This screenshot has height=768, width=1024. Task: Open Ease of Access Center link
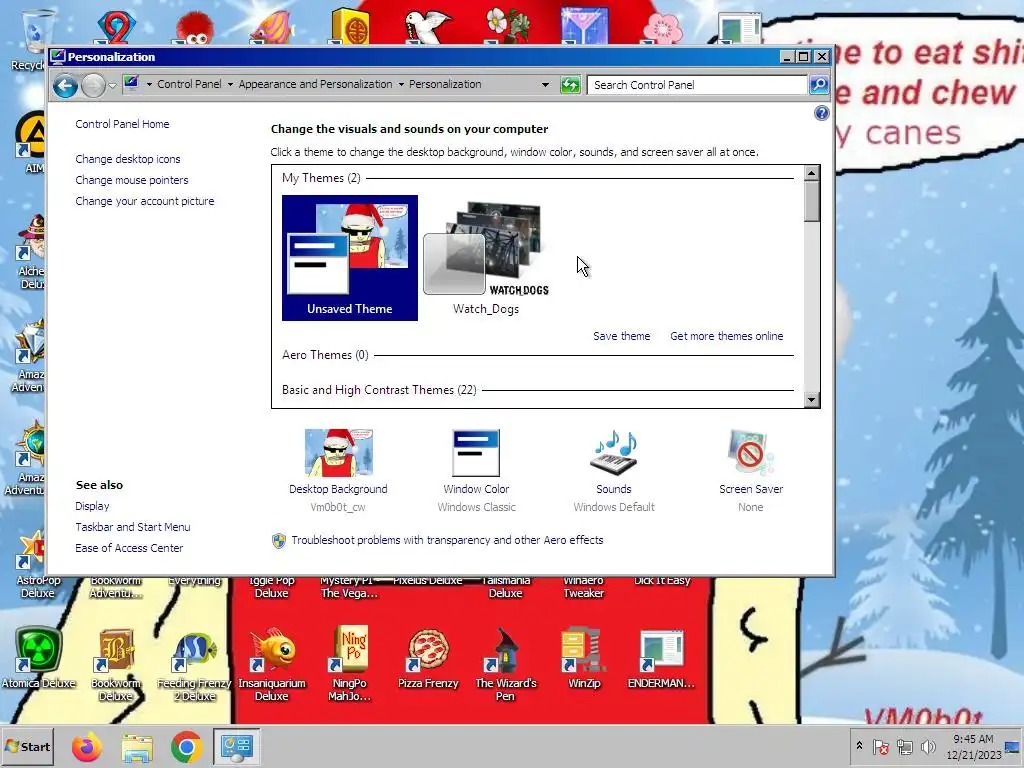[x=129, y=548]
